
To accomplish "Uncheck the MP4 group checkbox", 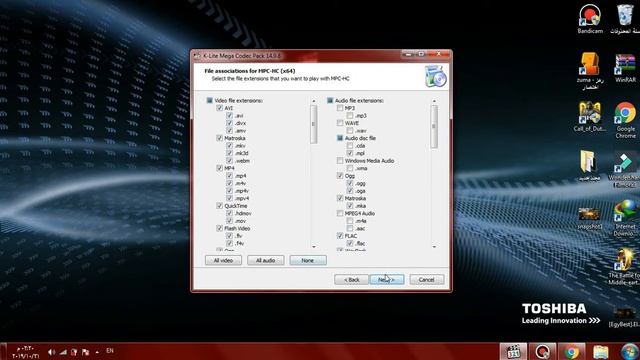I will [220, 168].
